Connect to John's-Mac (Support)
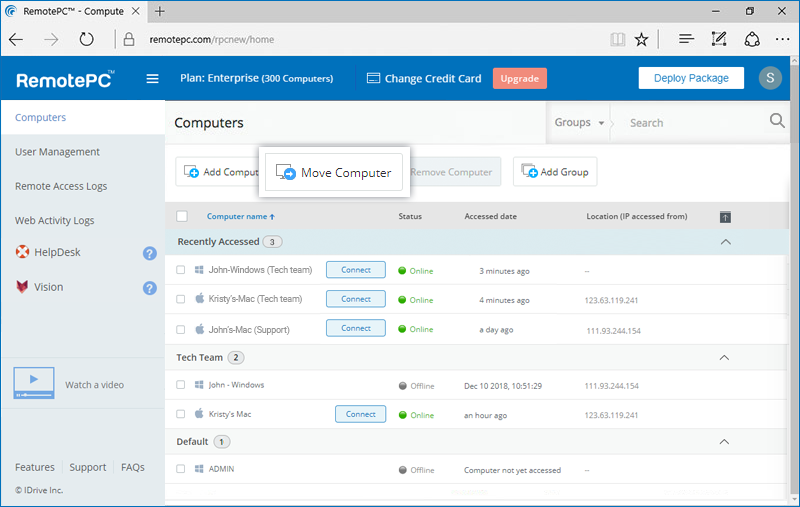This screenshot has width=800, height=507. (356, 328)
